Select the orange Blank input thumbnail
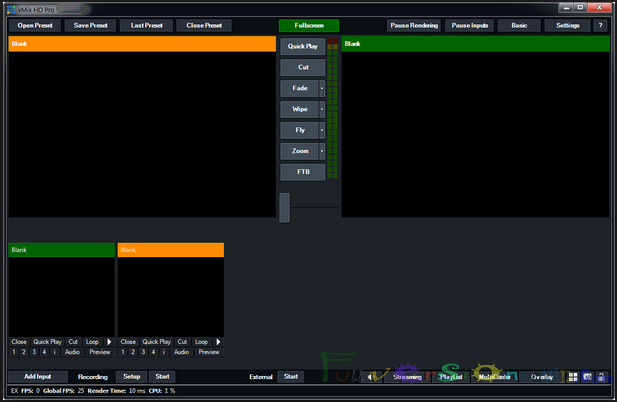 point(171,290)
